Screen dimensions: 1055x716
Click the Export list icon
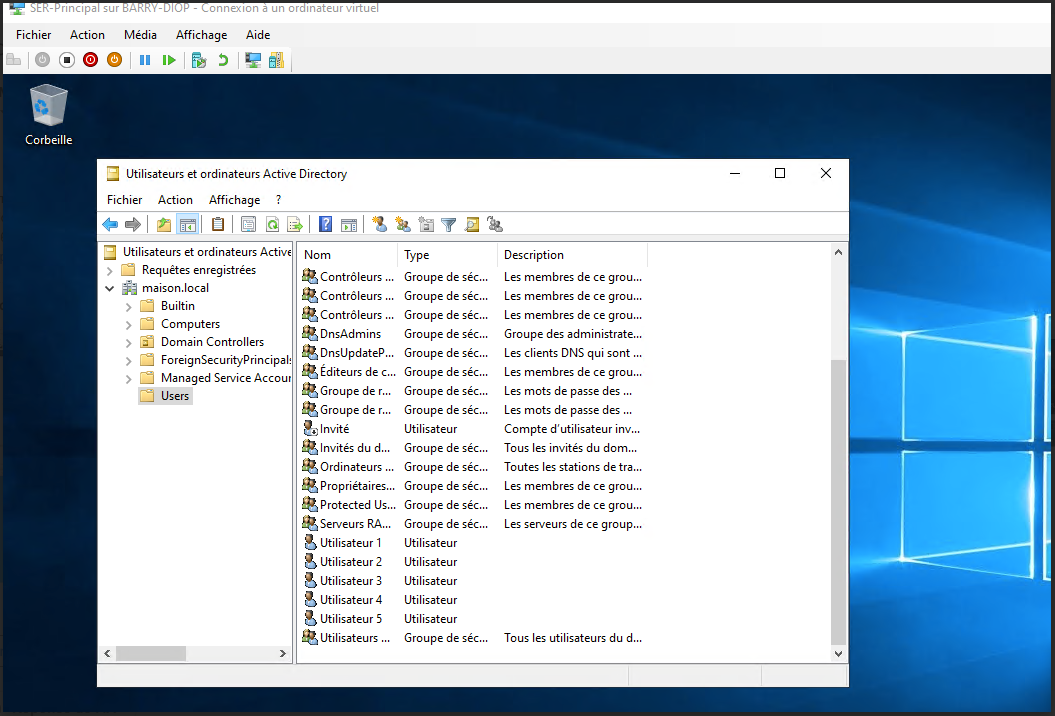point(295,224)
